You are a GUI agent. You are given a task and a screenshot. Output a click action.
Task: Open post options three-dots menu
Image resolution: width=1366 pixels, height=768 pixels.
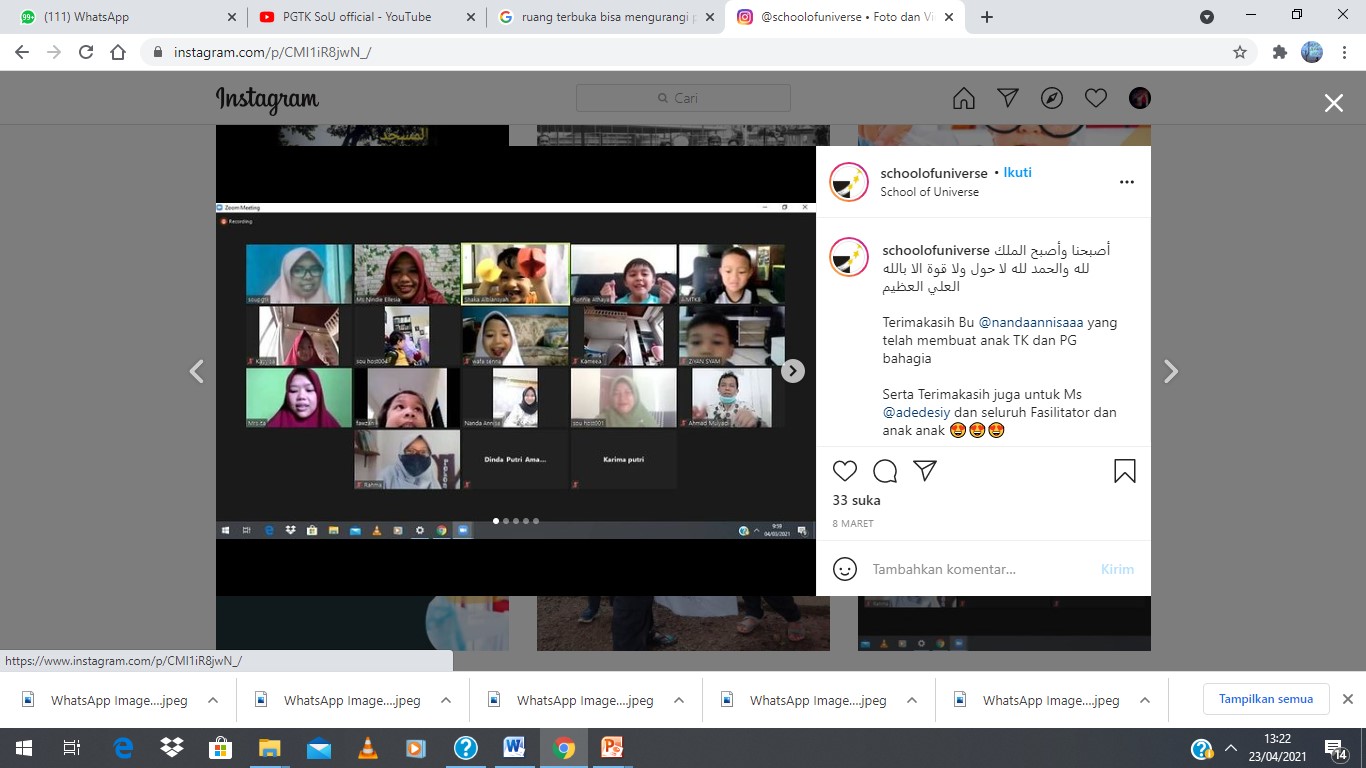(x=1127, y=182)
